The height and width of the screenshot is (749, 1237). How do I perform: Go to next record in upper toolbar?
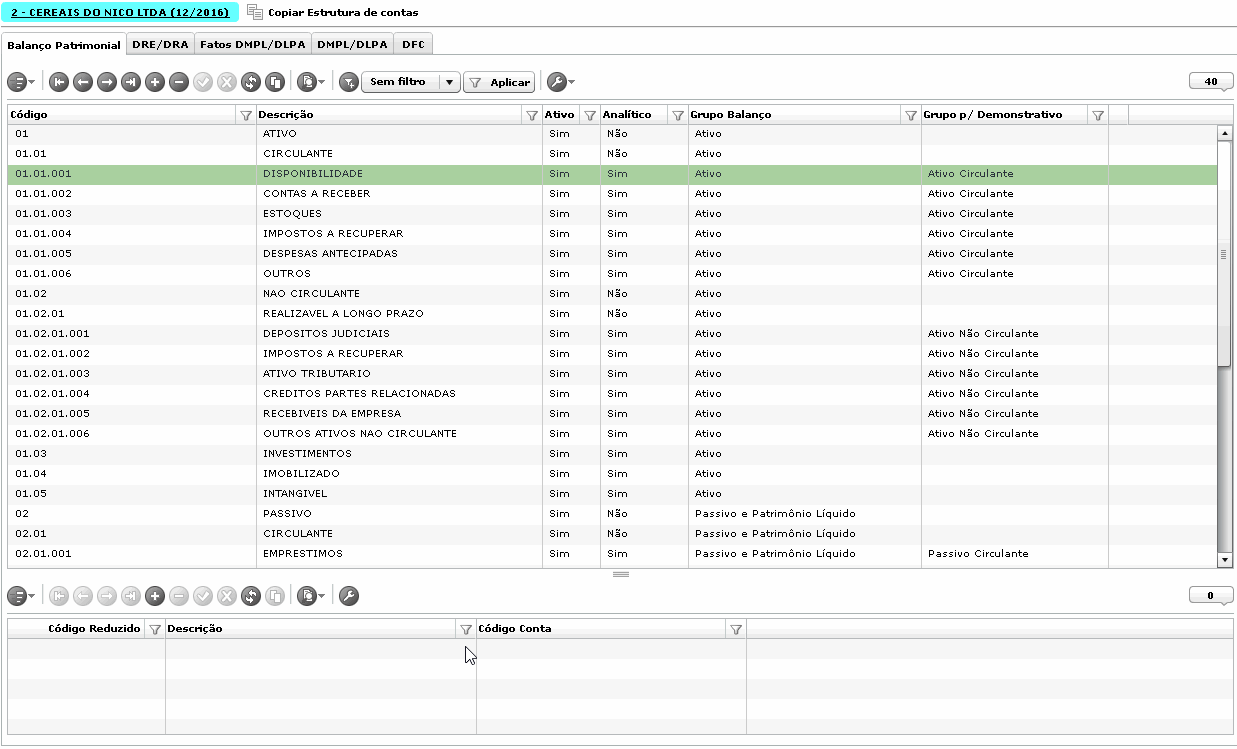(107, 82)
